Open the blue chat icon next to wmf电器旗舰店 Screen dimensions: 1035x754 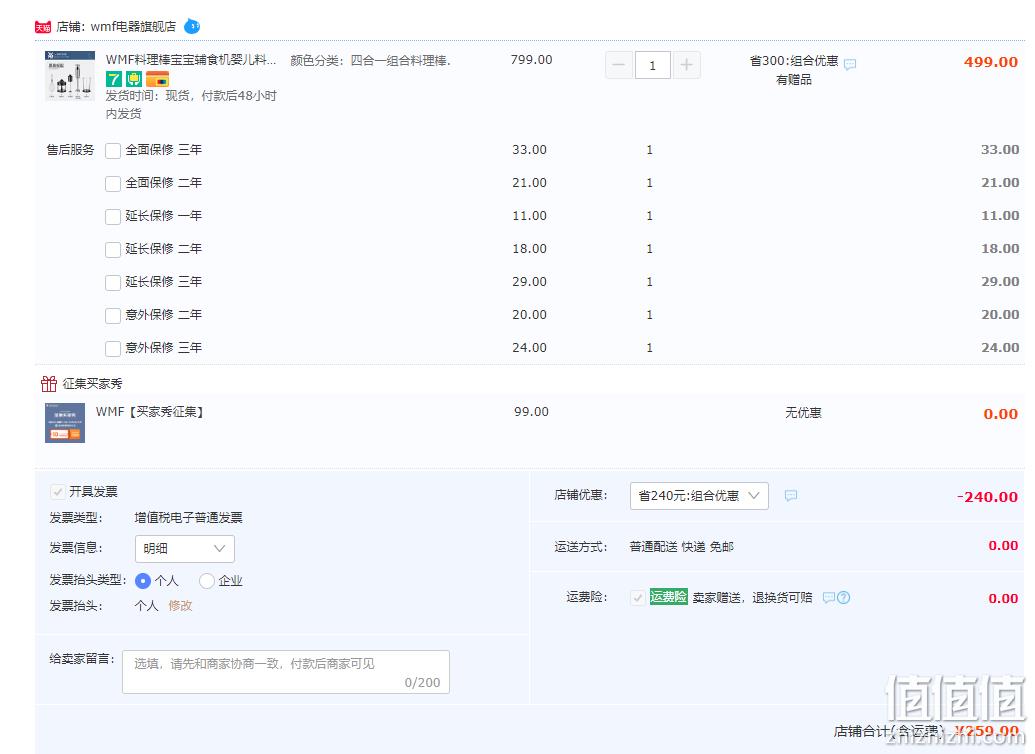click(191, 26)
